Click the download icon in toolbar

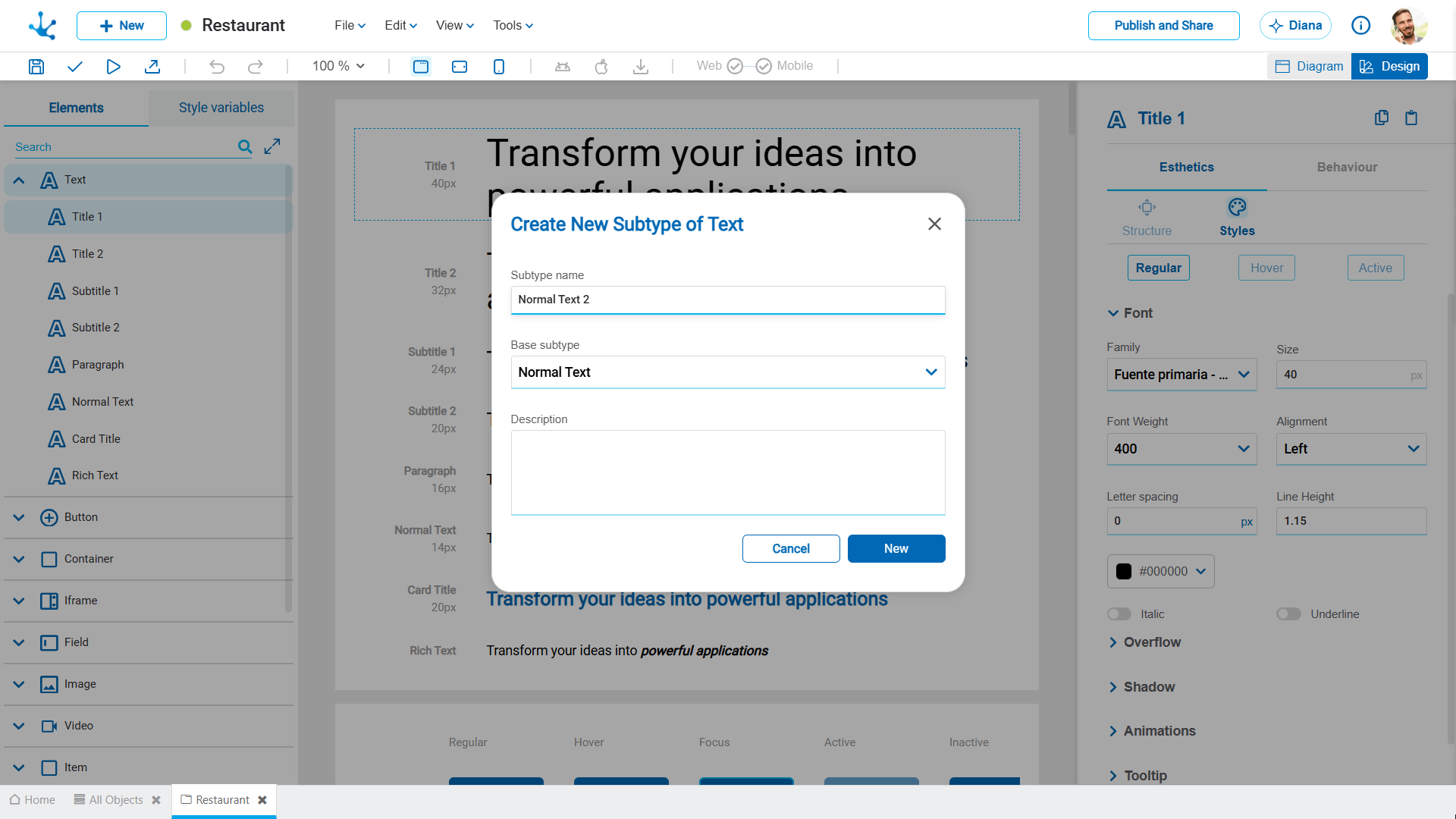click(x=641, y=67)
